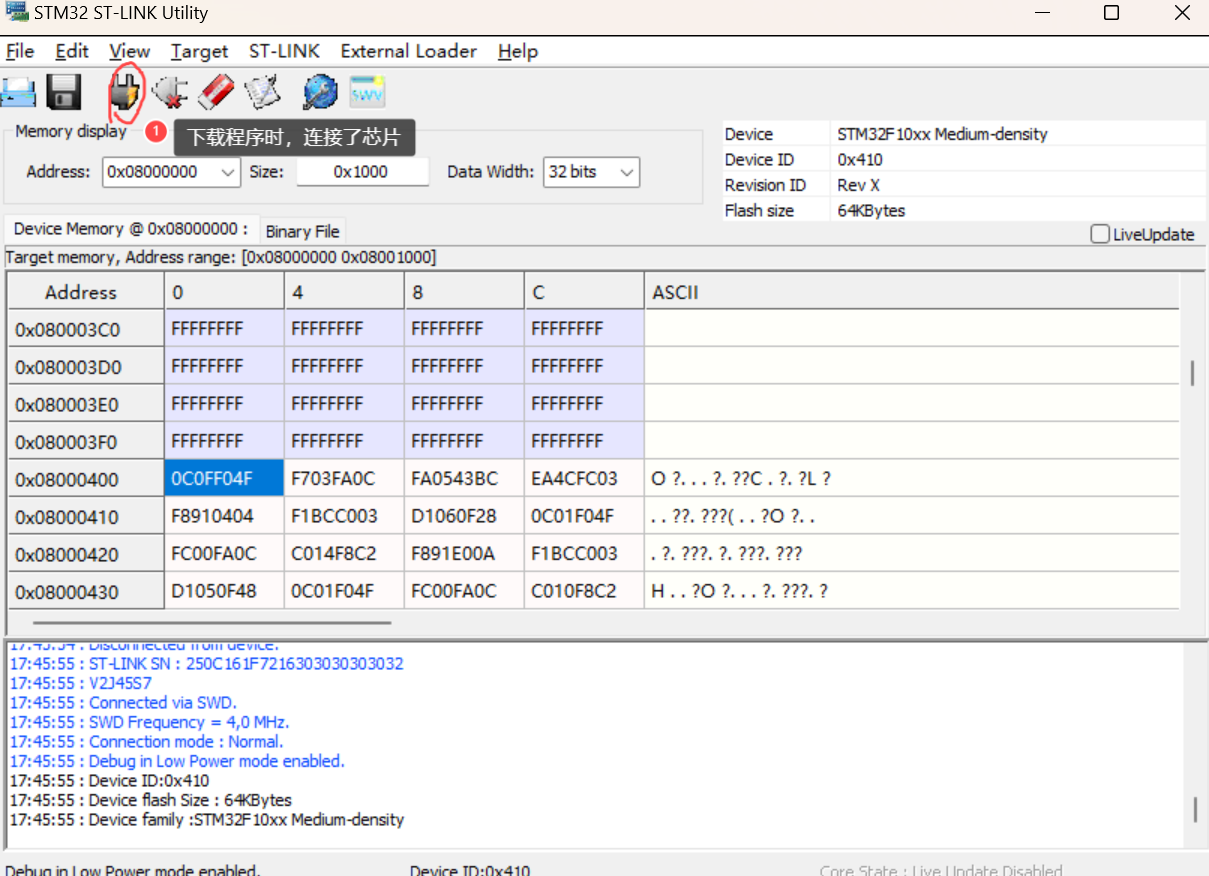
Task: Click the log line Connected via SWD
Action: click(x=123, y=703)
